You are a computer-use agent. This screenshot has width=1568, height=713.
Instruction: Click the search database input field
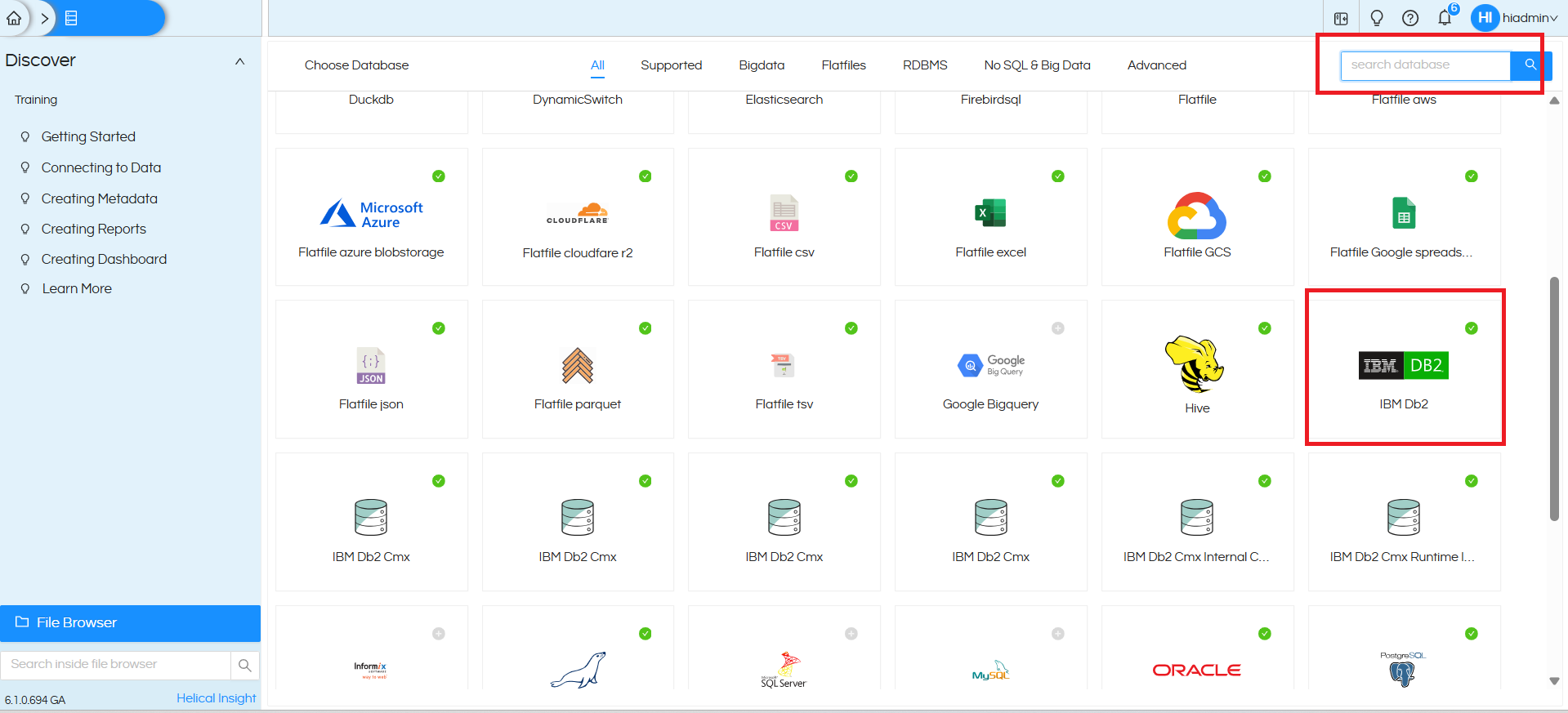[x=1425, y=65]
